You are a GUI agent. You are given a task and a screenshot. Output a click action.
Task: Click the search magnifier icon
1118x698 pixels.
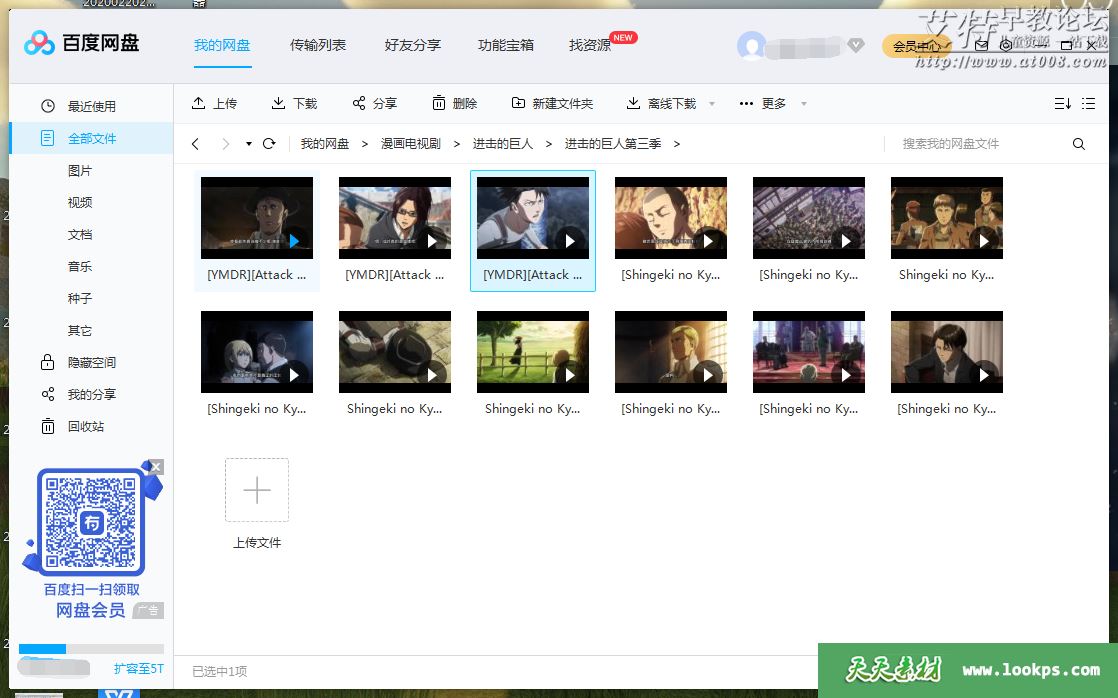tap(1078, 144)
